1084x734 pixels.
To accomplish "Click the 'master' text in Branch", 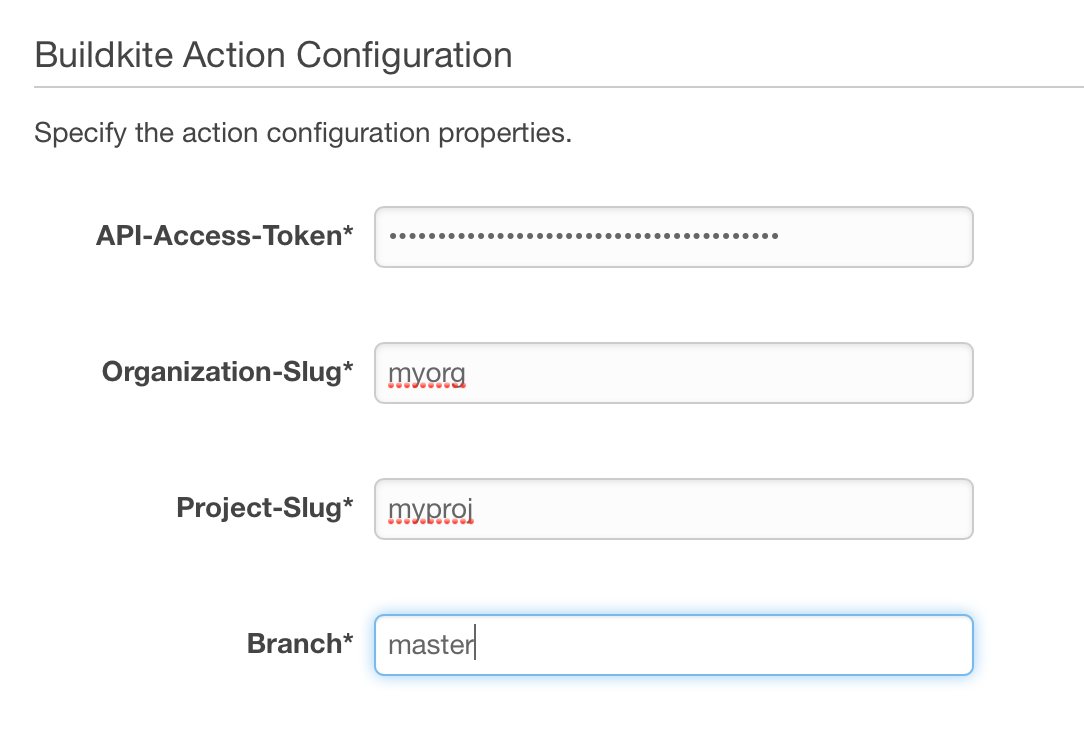I will coord(430,645).
